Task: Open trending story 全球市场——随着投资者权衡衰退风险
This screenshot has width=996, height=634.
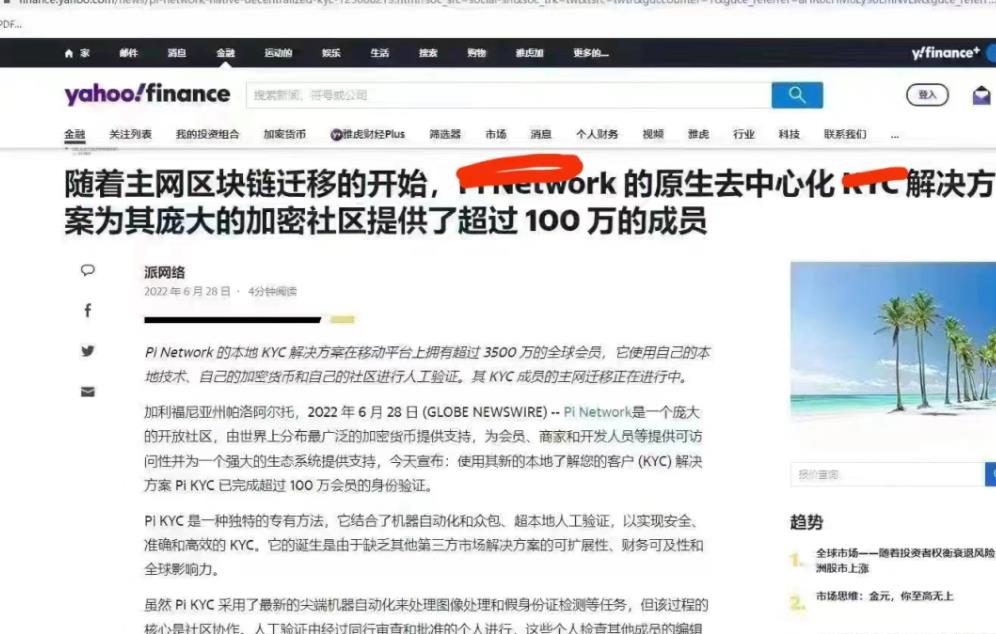Action: pyautogui.click(x=906, y=560)
